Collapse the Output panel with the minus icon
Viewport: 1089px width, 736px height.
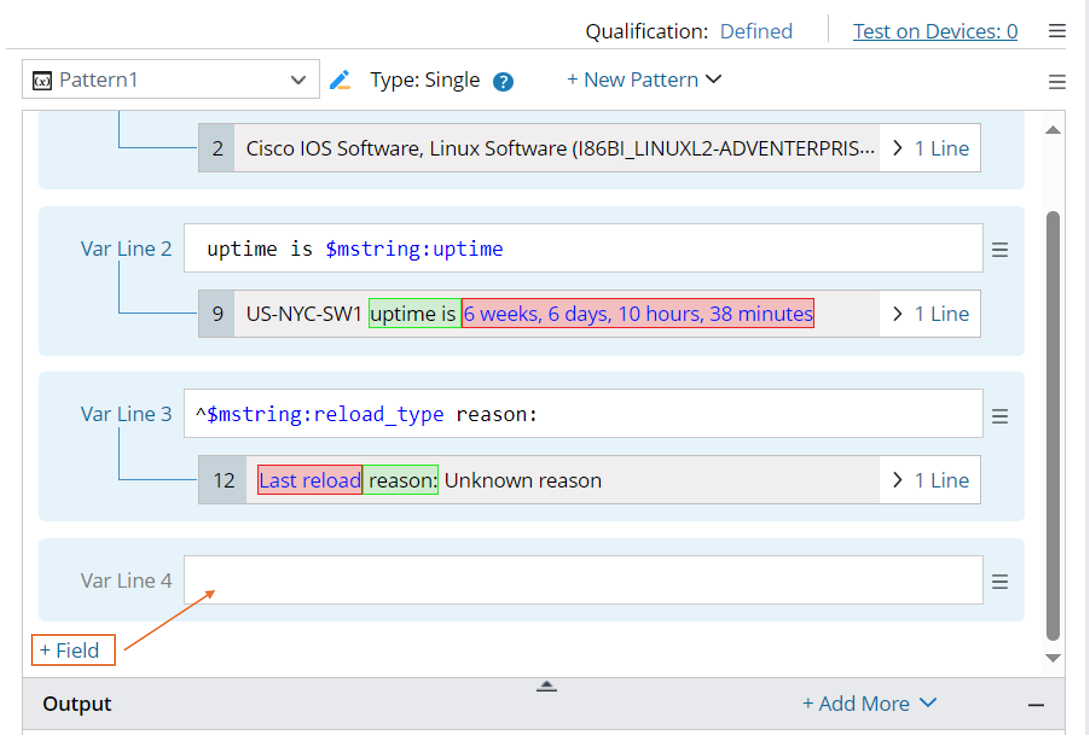(x=1036, y=705)
